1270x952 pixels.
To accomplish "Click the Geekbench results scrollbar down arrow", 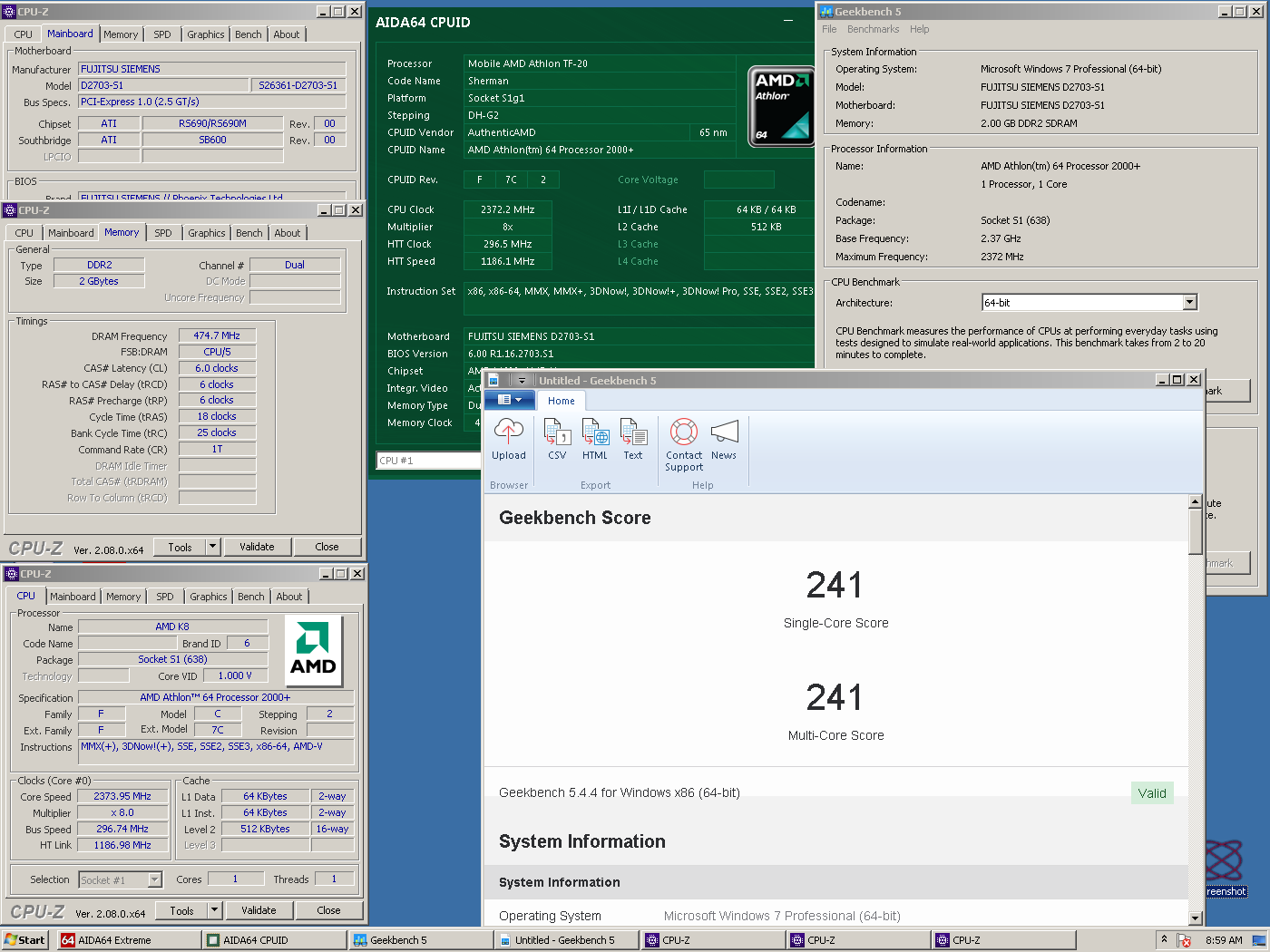I will [x=1195, y=918].
